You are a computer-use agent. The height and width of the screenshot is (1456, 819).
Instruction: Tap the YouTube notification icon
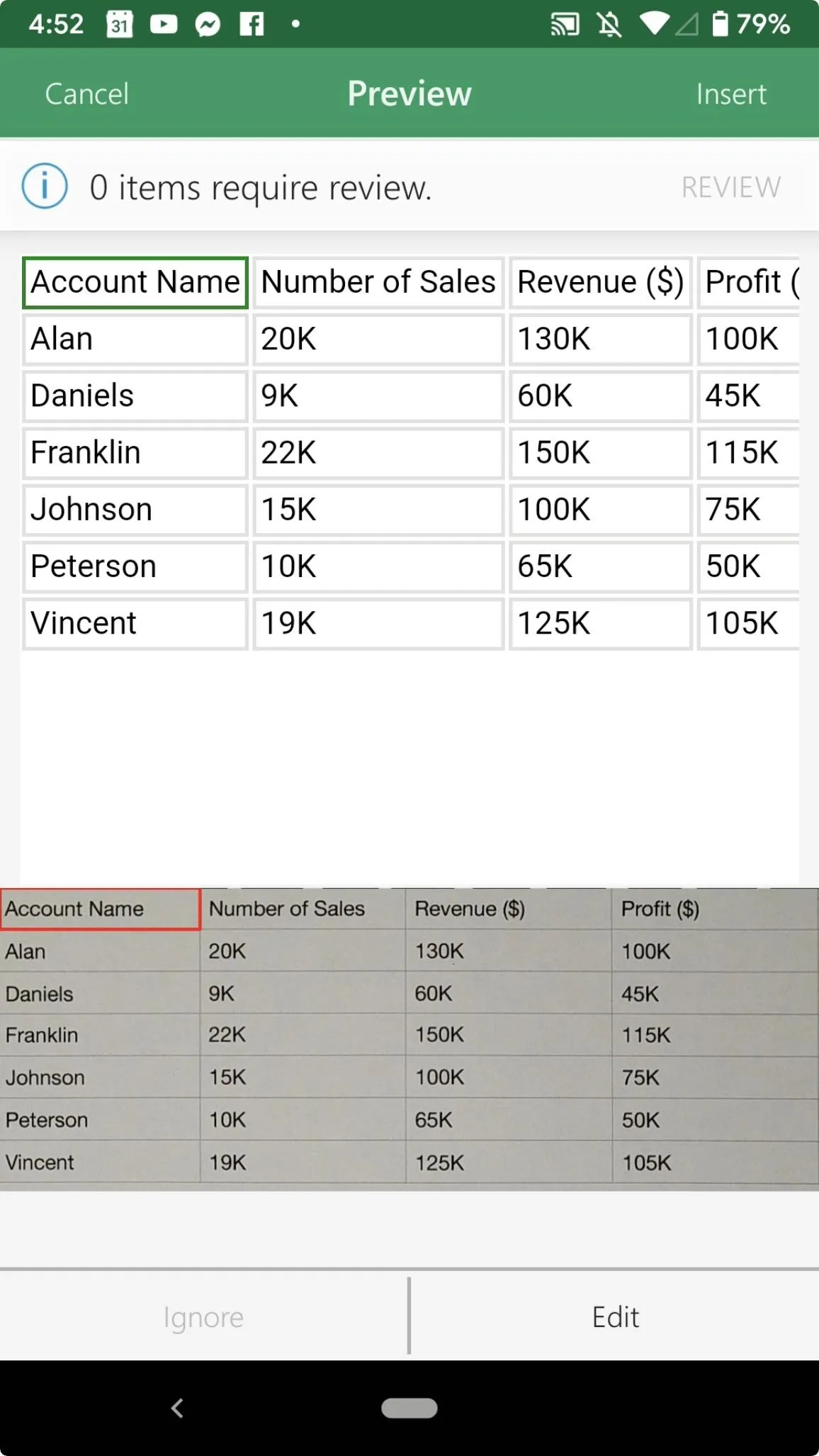tap(164, 25)
